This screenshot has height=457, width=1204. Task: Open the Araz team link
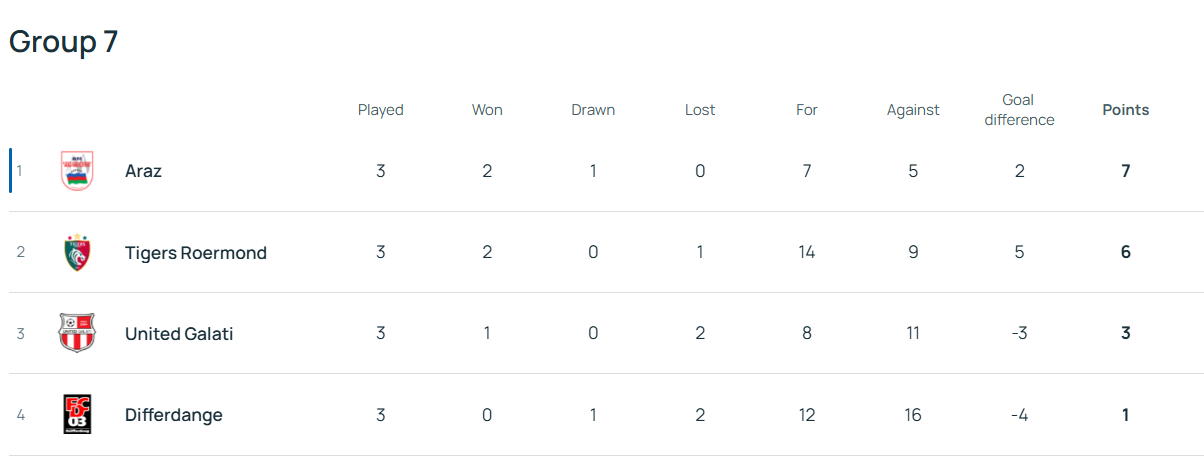143,171
